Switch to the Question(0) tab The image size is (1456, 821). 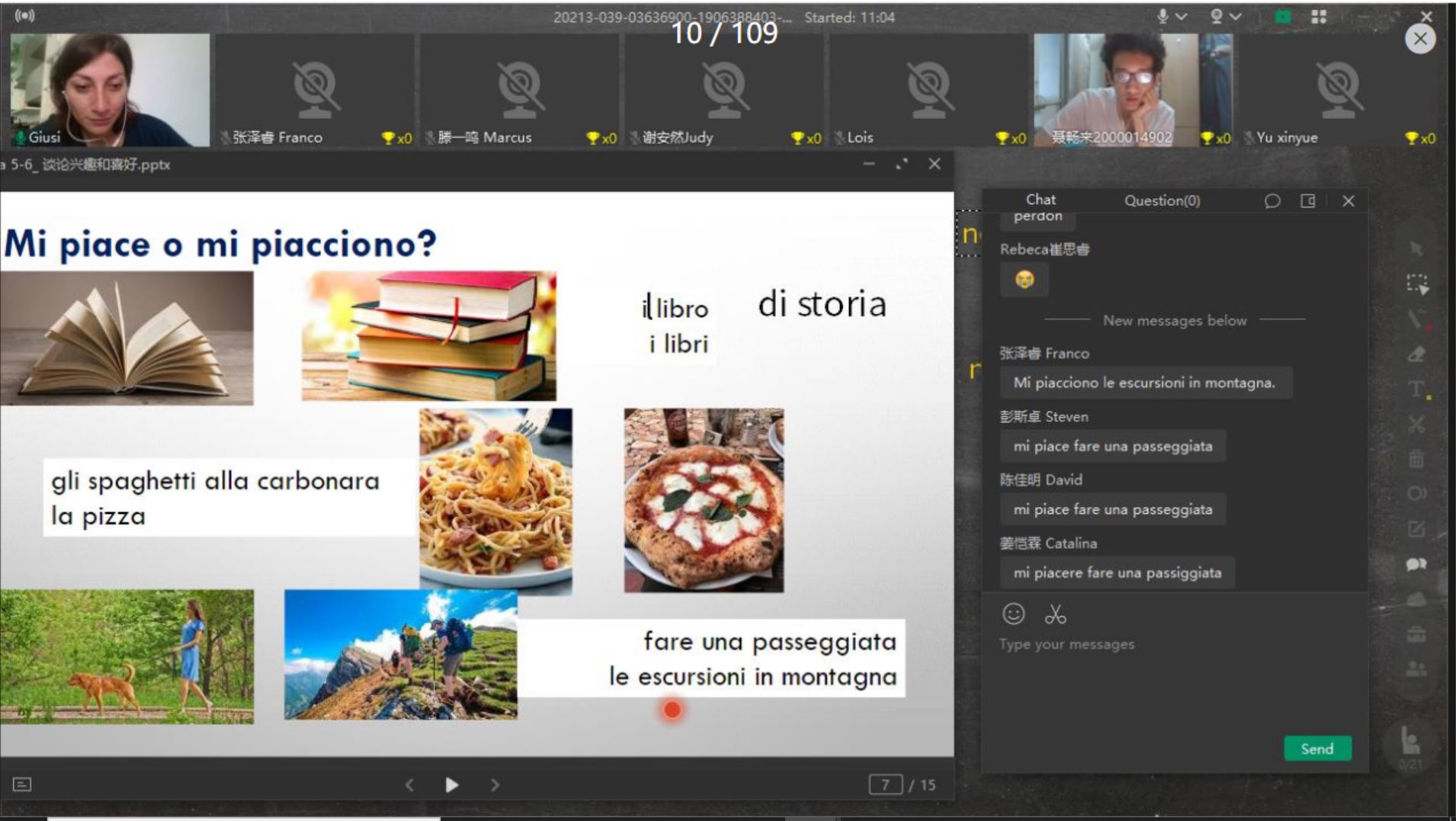click(x=1162, y=200)
